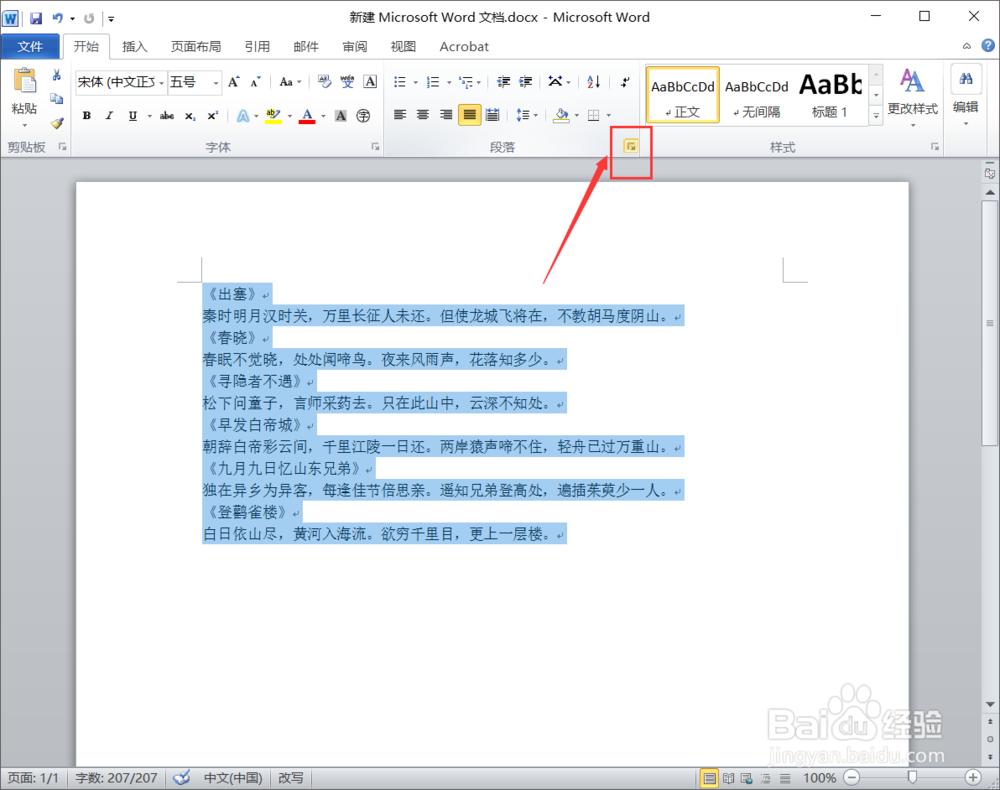Toggle superscript formatting

(x=212, y=115)
